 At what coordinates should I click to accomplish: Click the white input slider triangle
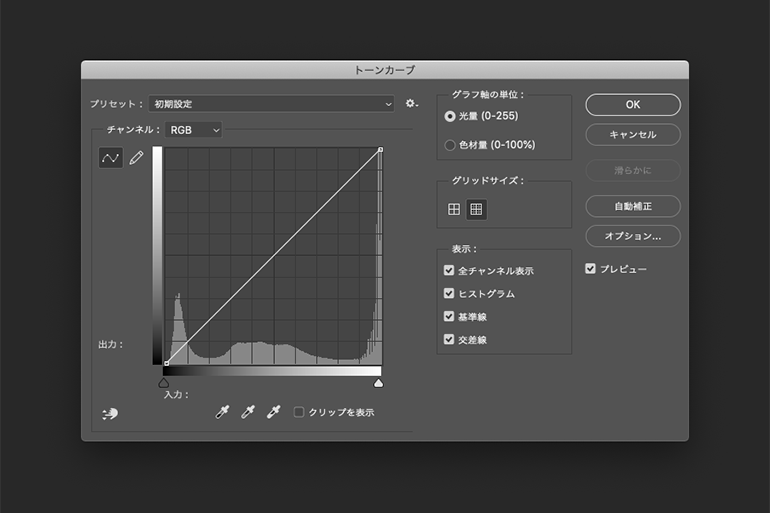(378, 383)
